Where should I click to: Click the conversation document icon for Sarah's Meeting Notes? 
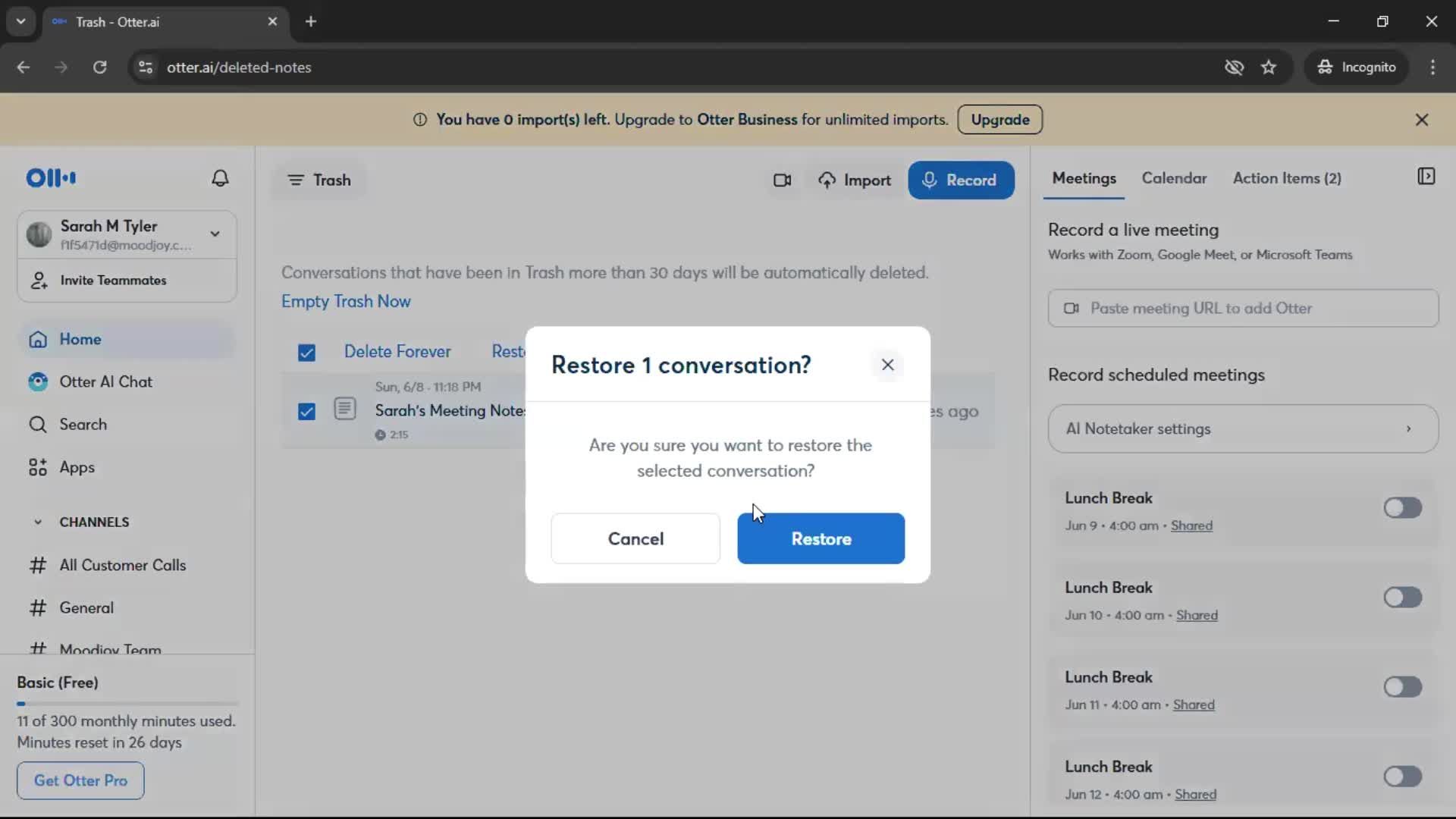tap(345, 409)
